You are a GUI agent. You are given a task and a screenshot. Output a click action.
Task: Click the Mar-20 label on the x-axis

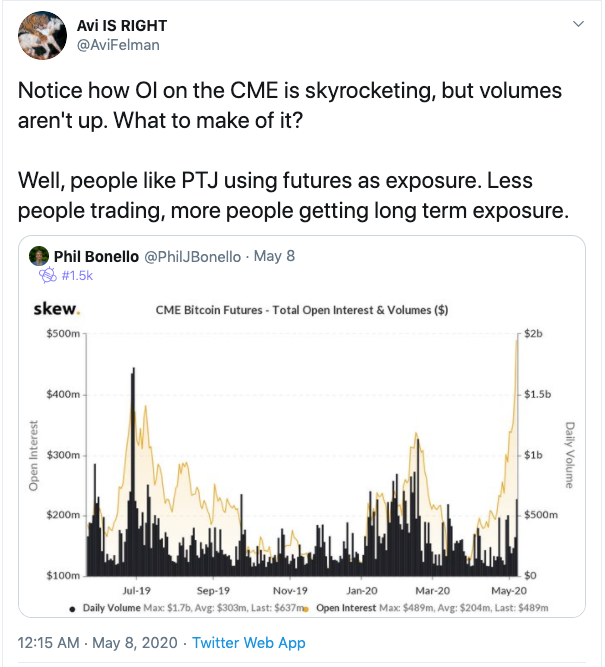click(432, 591)
